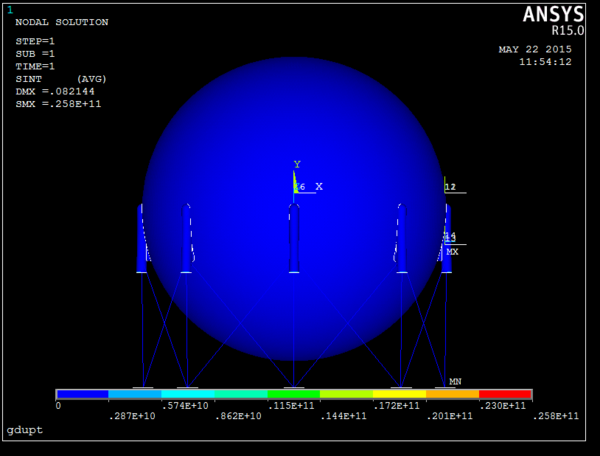Select the dark blue legend segment
This screenshot has height=456, width=600.
(82, 394)
